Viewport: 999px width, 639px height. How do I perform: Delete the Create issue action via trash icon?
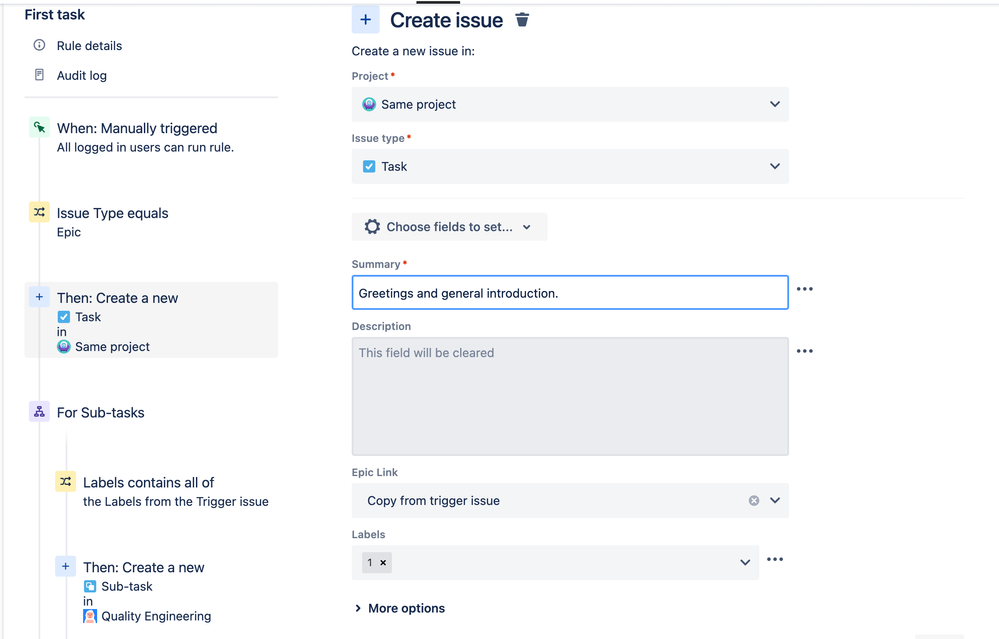click(522, 20)
